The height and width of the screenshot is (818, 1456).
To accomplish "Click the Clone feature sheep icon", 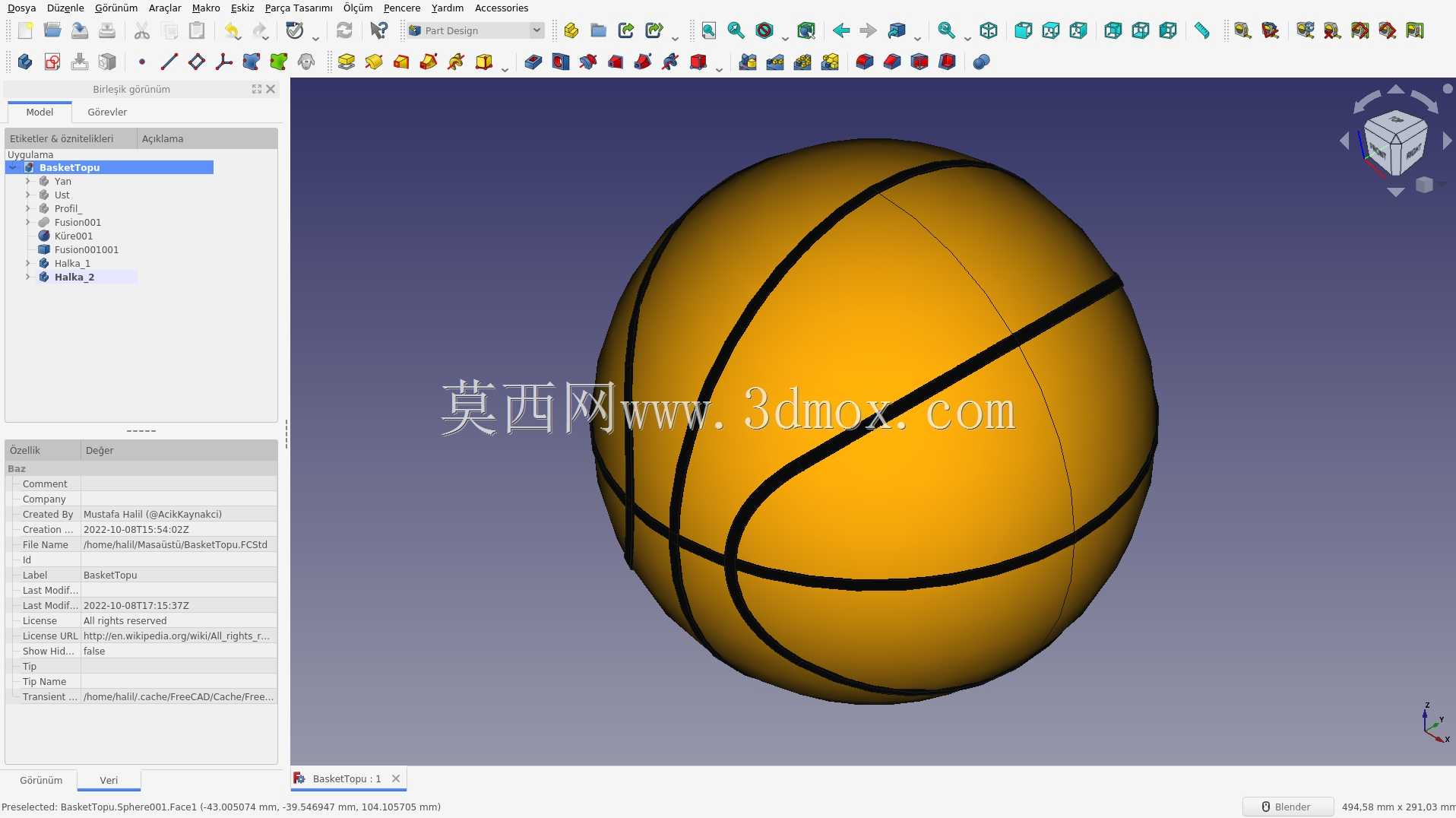I will (305, 62).
